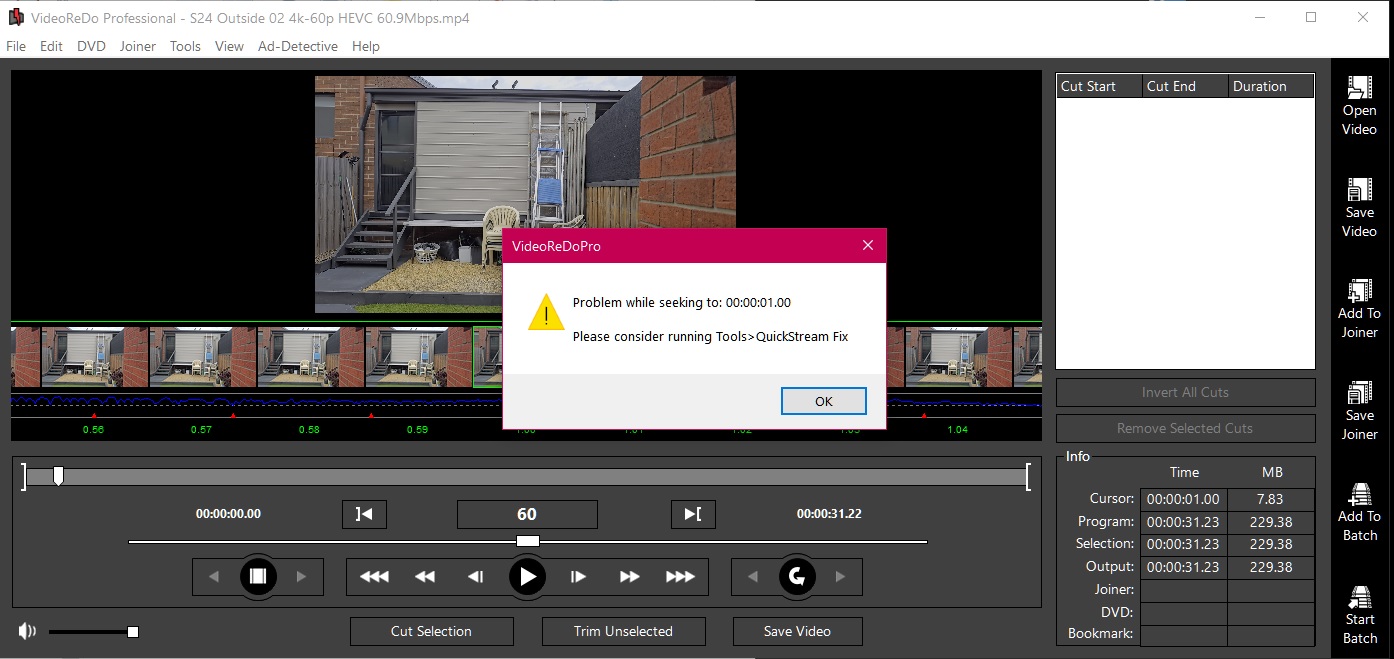
Task: Click the timeline label 1.04
Action: [x=957, y=430]
